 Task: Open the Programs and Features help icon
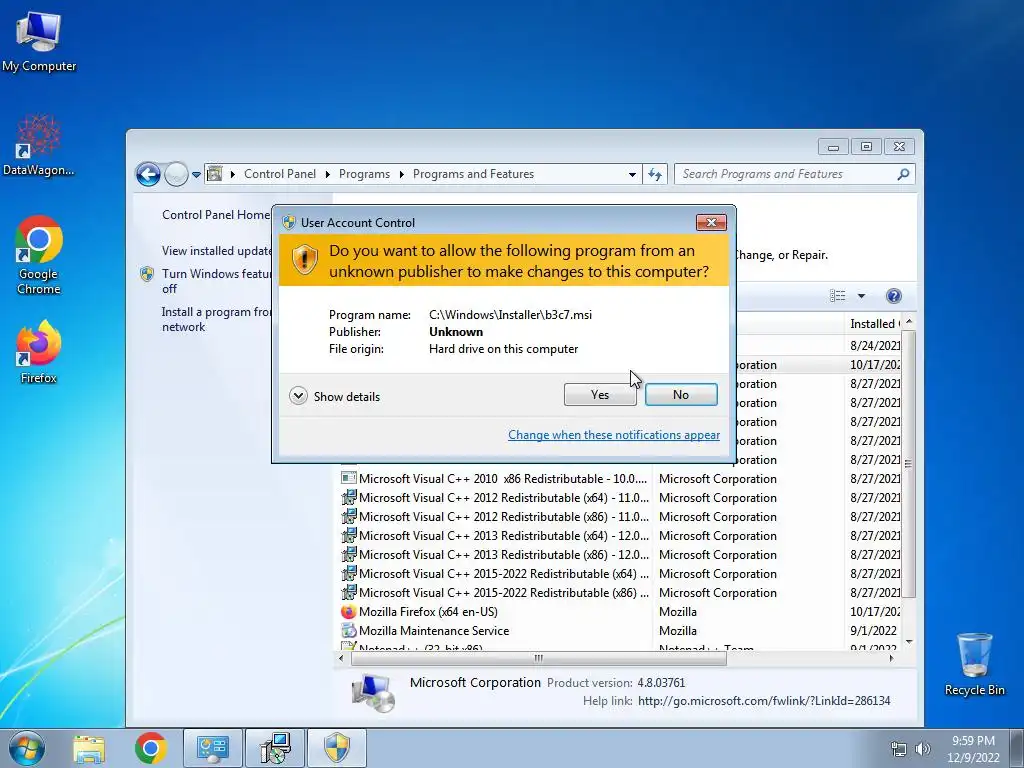click(x=893, y=296)
